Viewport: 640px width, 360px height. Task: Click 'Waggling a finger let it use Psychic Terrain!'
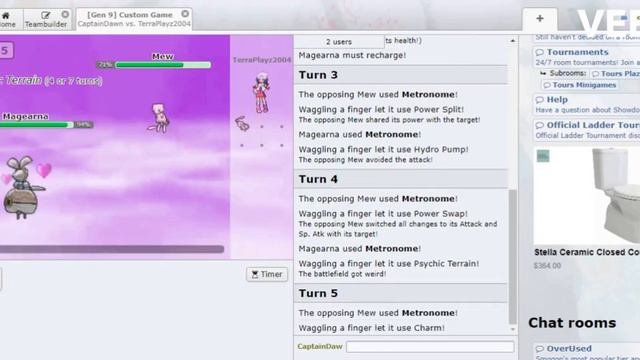tap(389, 264)
